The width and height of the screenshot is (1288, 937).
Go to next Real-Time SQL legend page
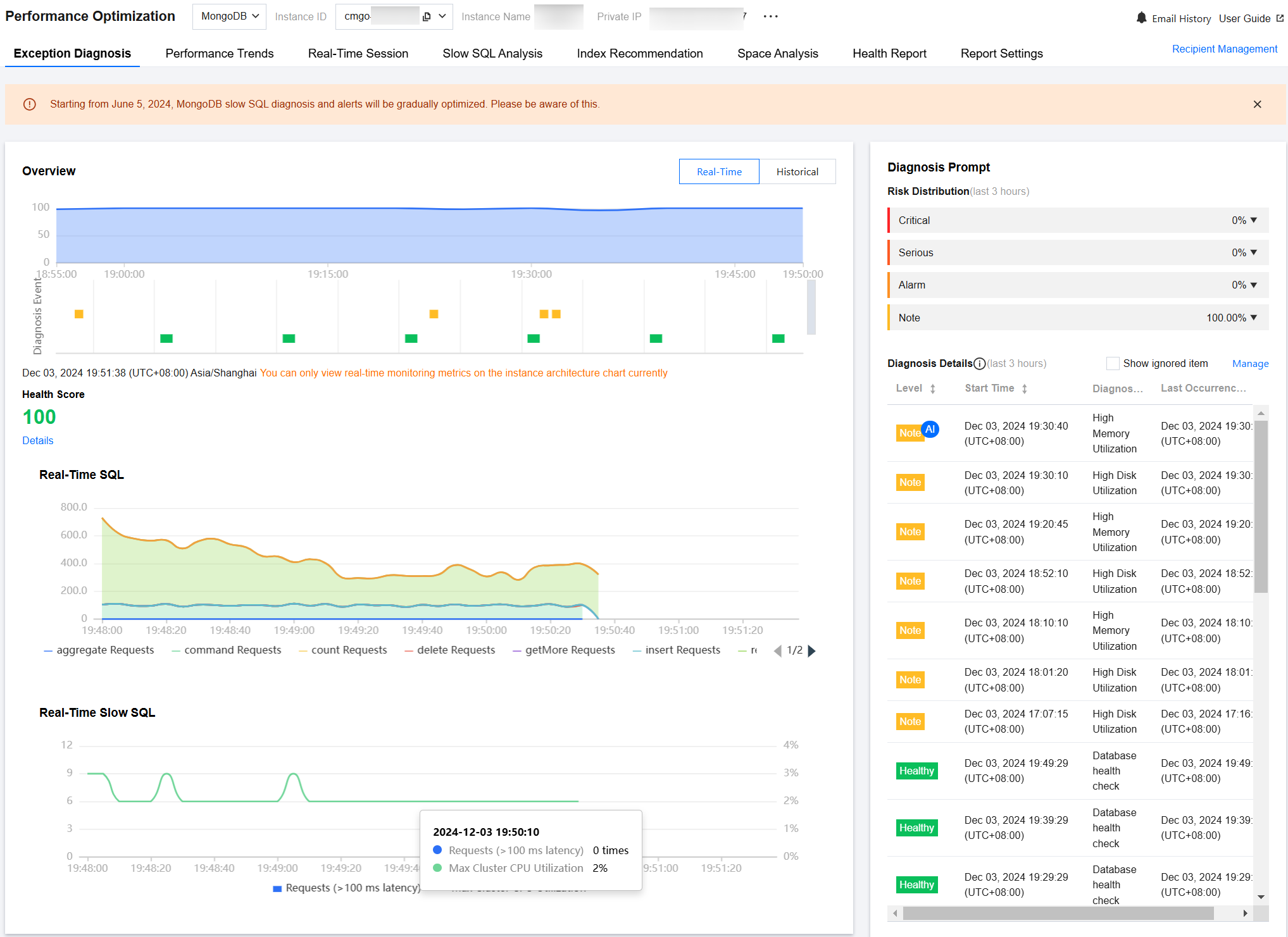(x=812, y=650)
